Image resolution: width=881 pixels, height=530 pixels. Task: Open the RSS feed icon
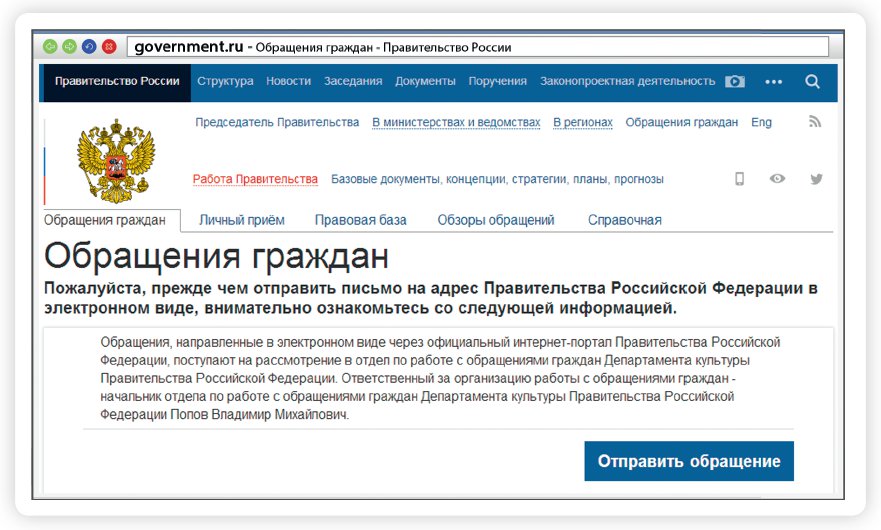pyautogui.click(x=815, y=121)
